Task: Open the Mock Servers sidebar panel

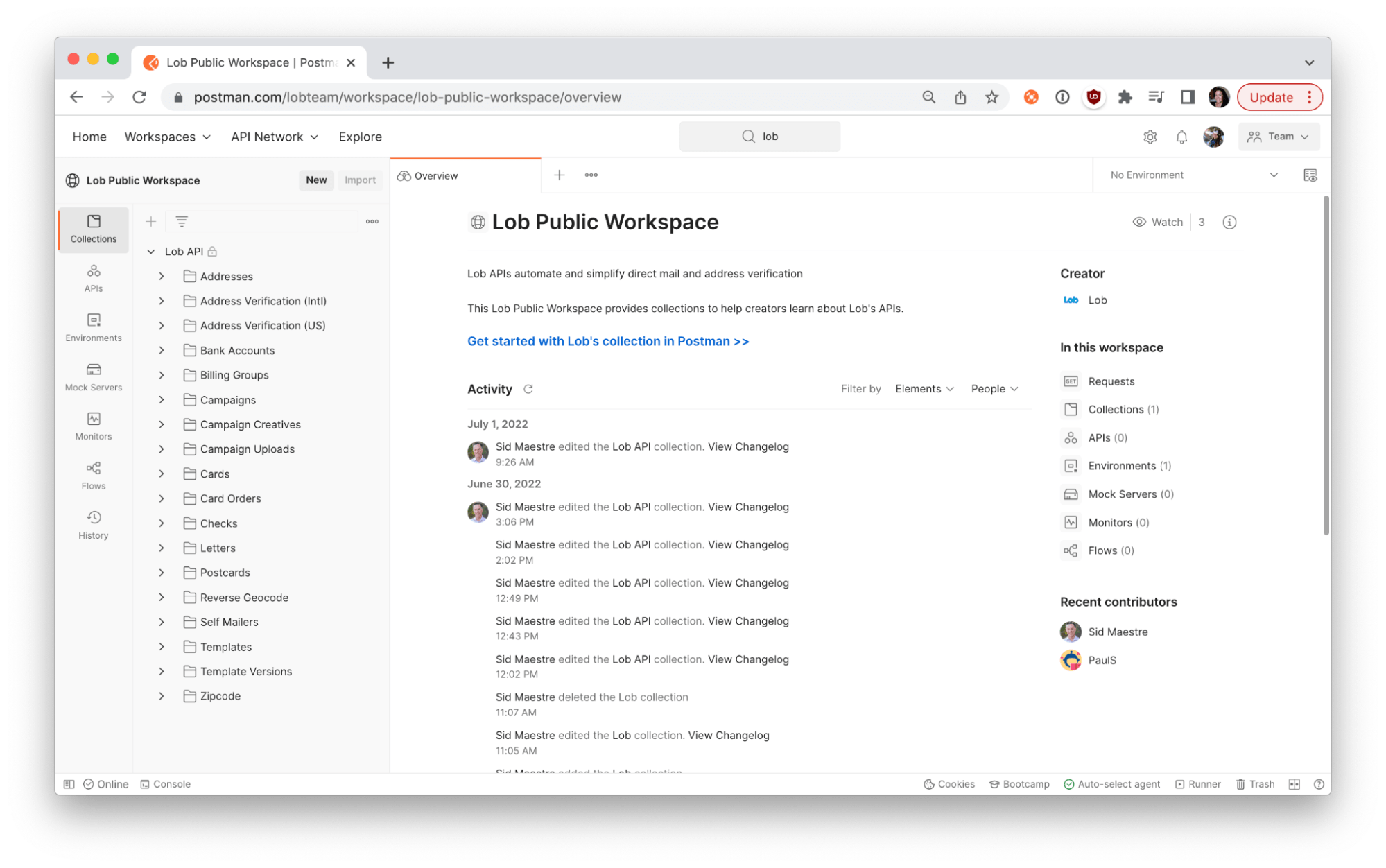Action: click(x=94, y=377)
